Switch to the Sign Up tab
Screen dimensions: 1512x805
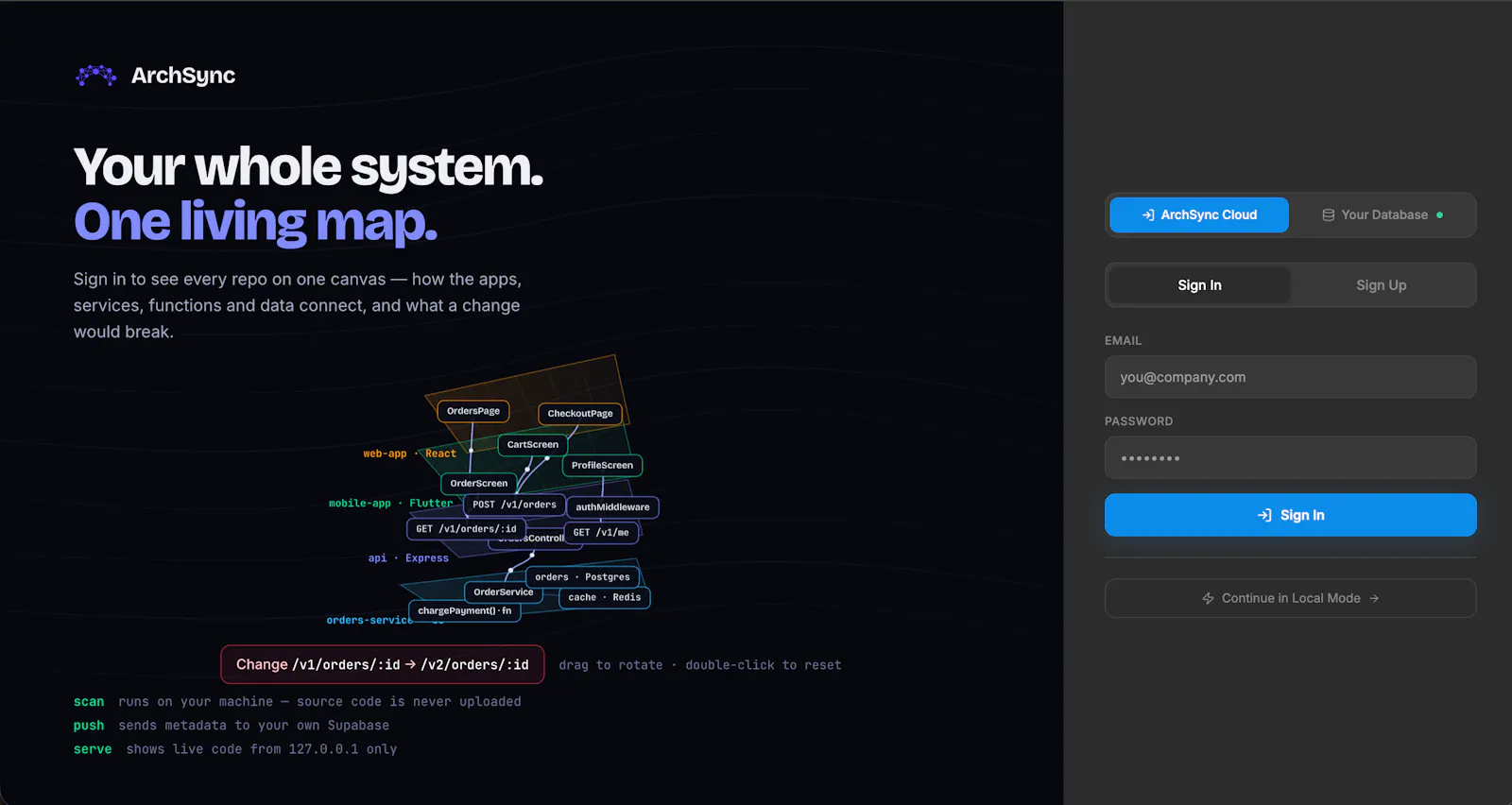[1382, 285]
